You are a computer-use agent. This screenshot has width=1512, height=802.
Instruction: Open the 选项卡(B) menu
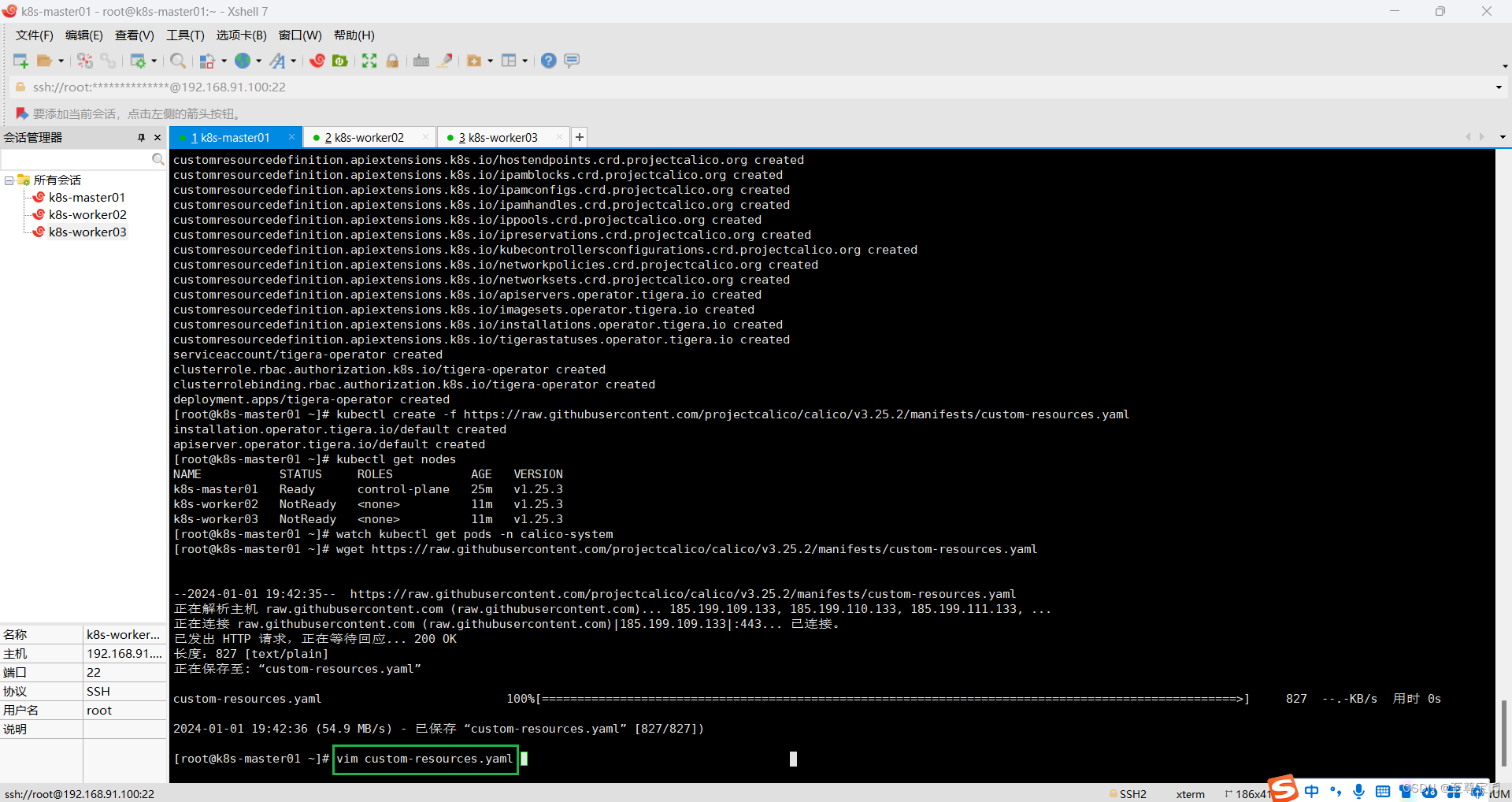pos(242,35)
